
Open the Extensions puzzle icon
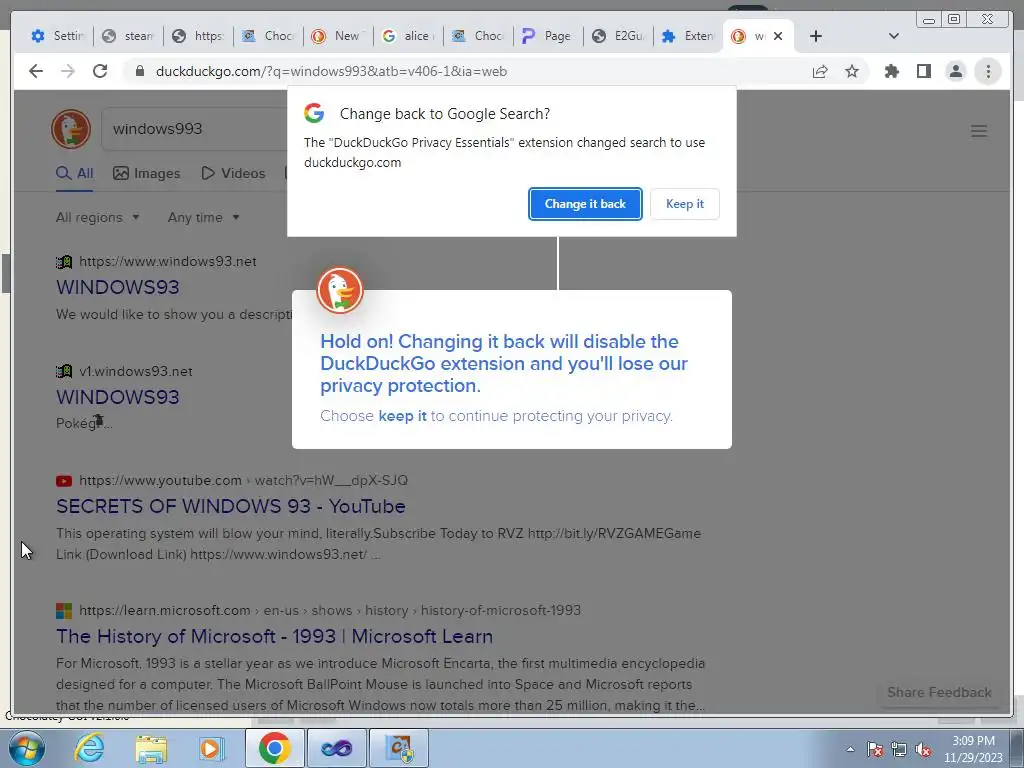[891, 71]
